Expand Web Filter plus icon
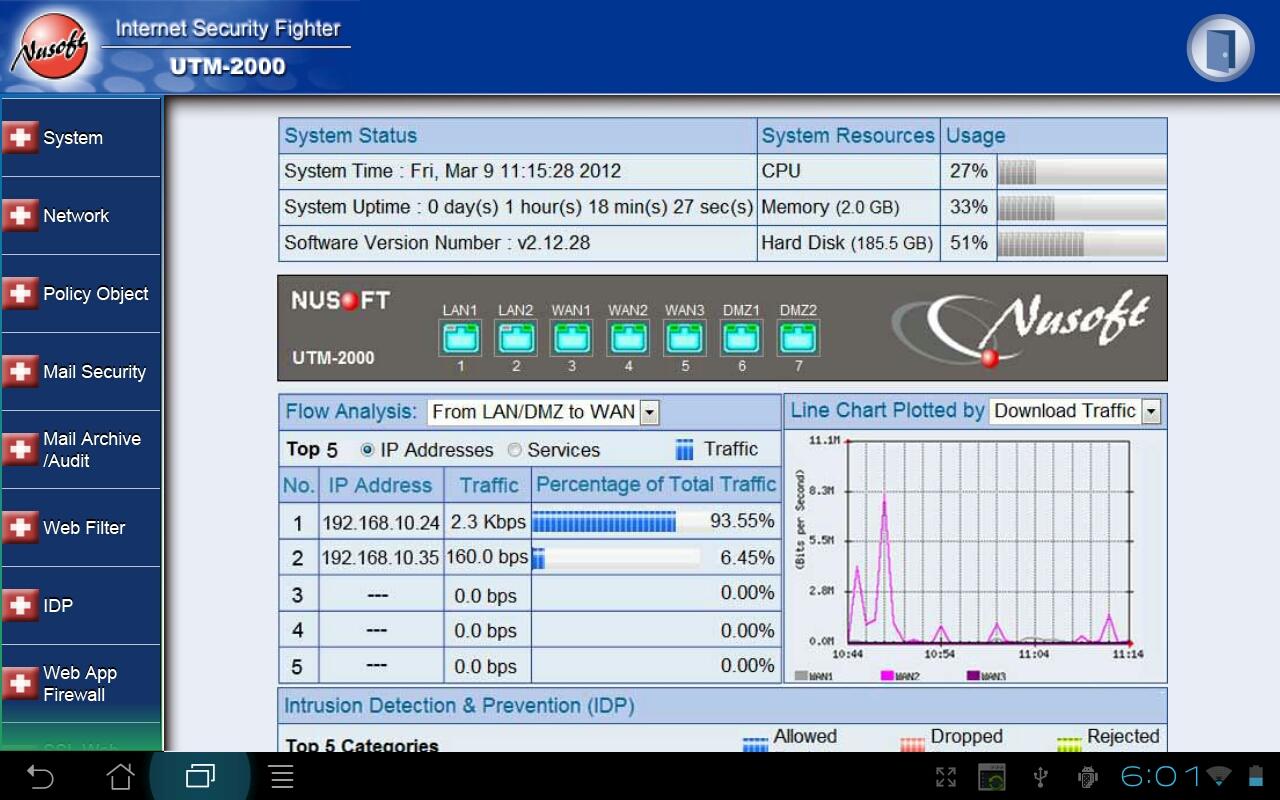Screen dimensions: 1280x800 coord(20,528)
